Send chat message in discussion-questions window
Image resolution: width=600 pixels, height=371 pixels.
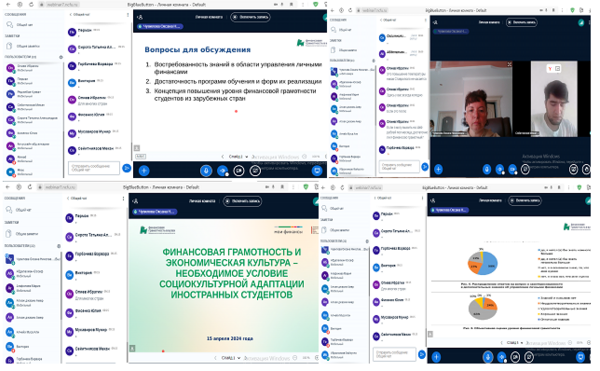coord(126,168)
